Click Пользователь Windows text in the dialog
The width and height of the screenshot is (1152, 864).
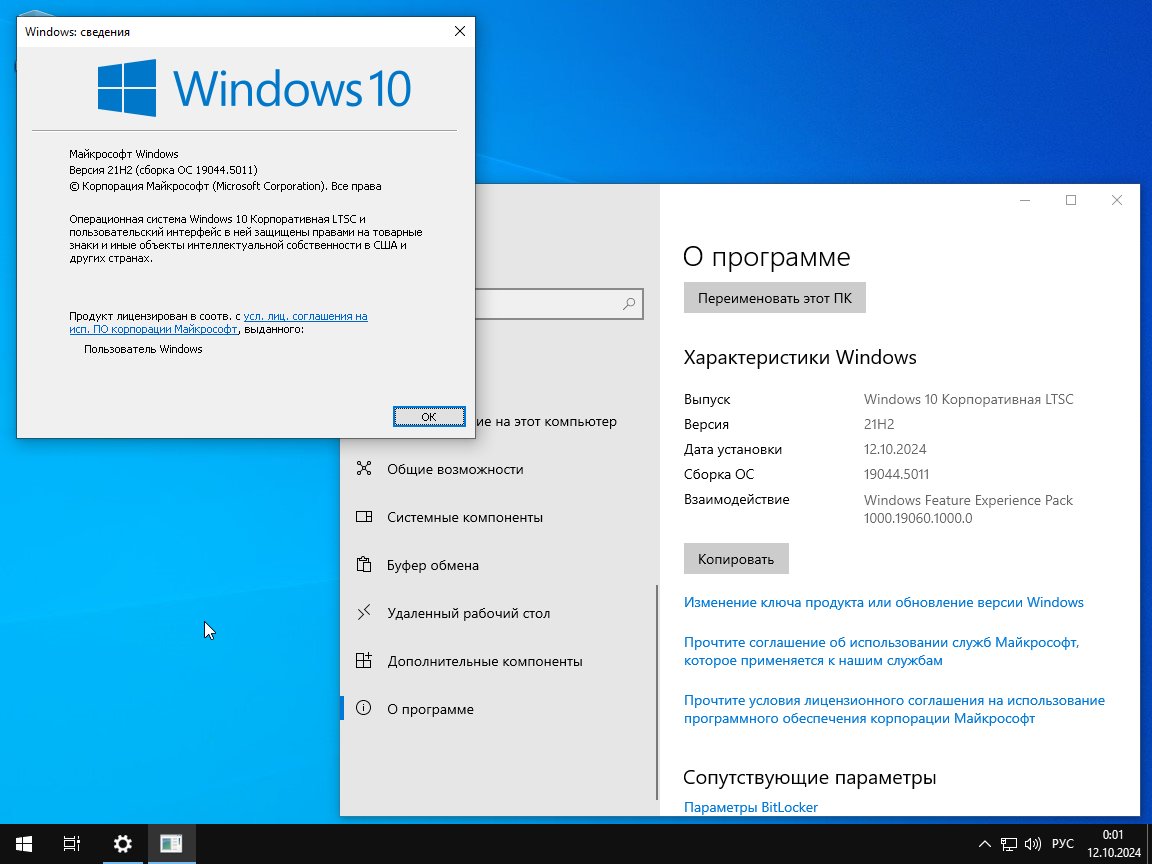[x=143, y=349]
